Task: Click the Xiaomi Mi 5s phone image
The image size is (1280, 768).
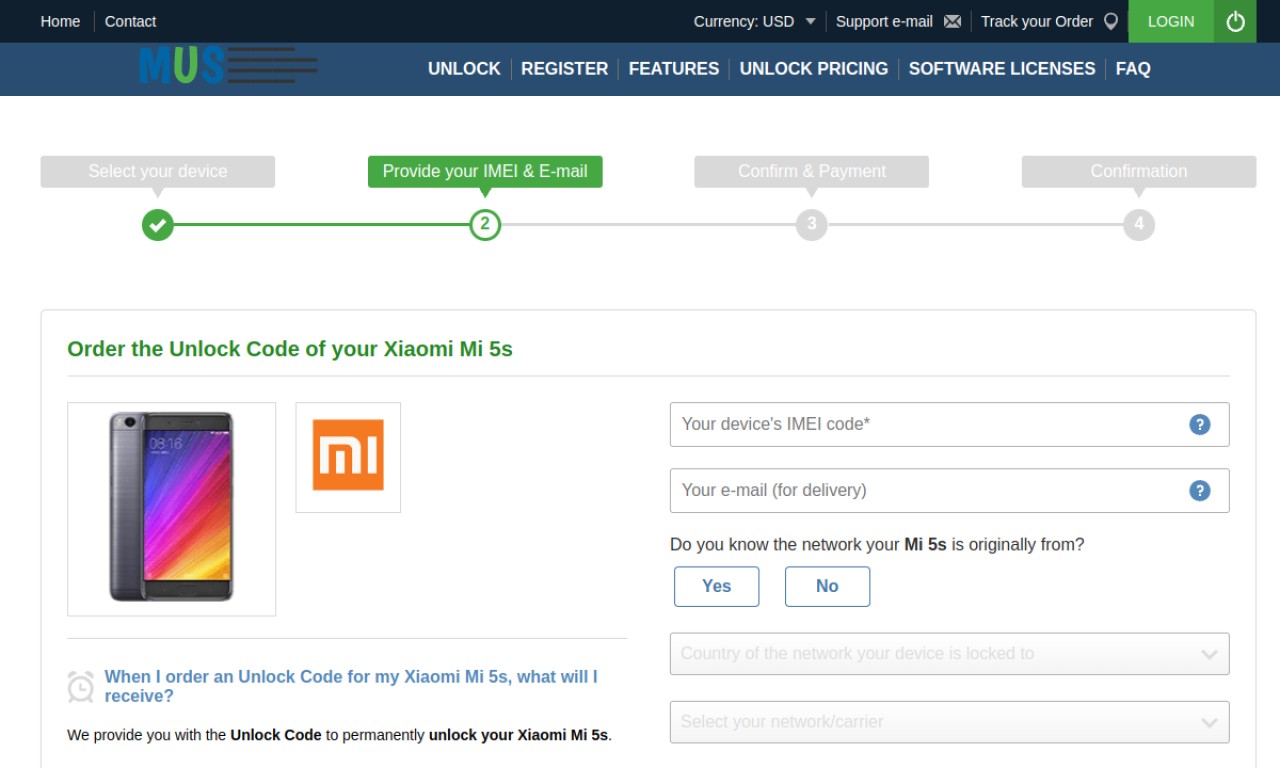Action: coord(171,508)
